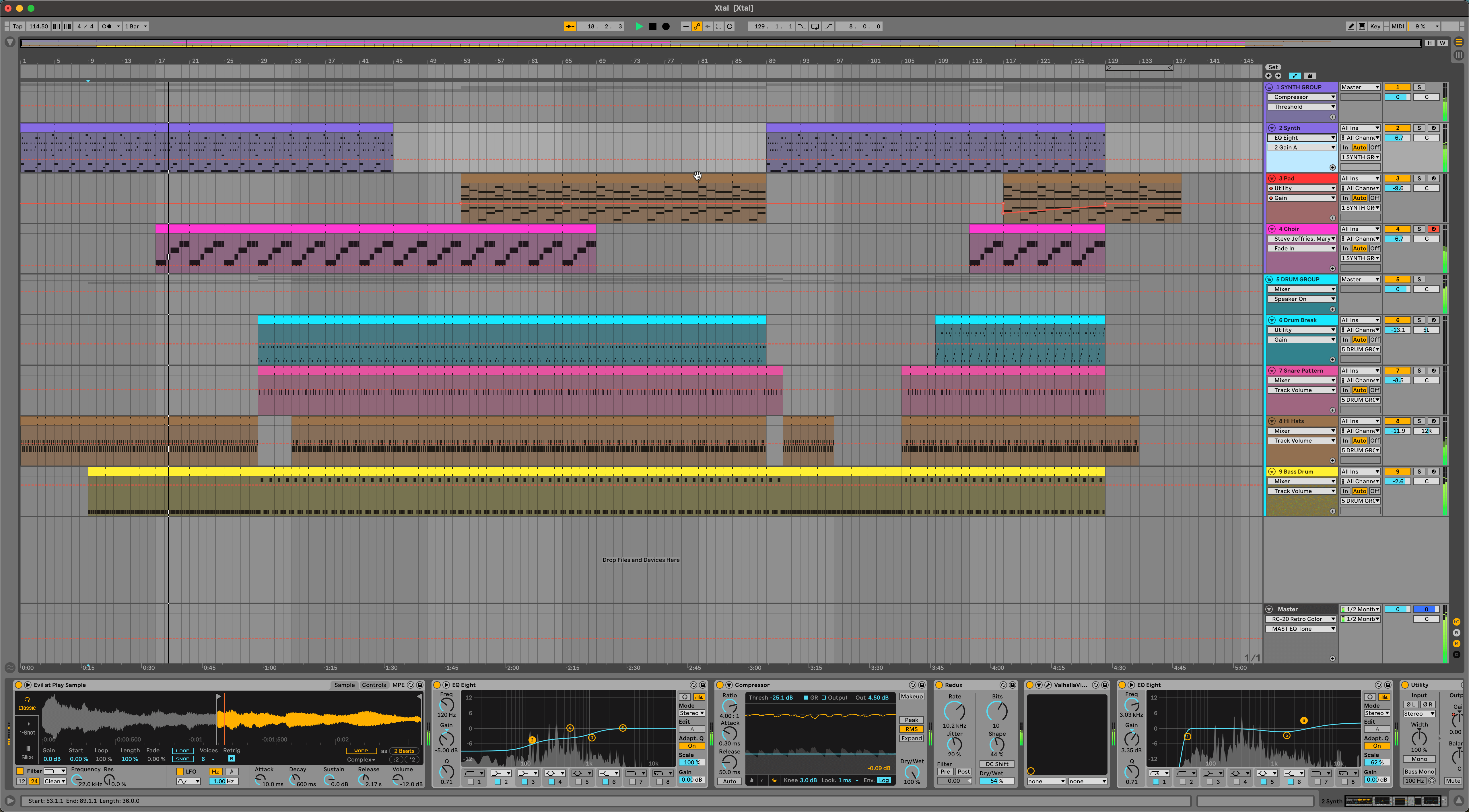Select Classic mode tab in Simpler

click(x=27, y=703)
